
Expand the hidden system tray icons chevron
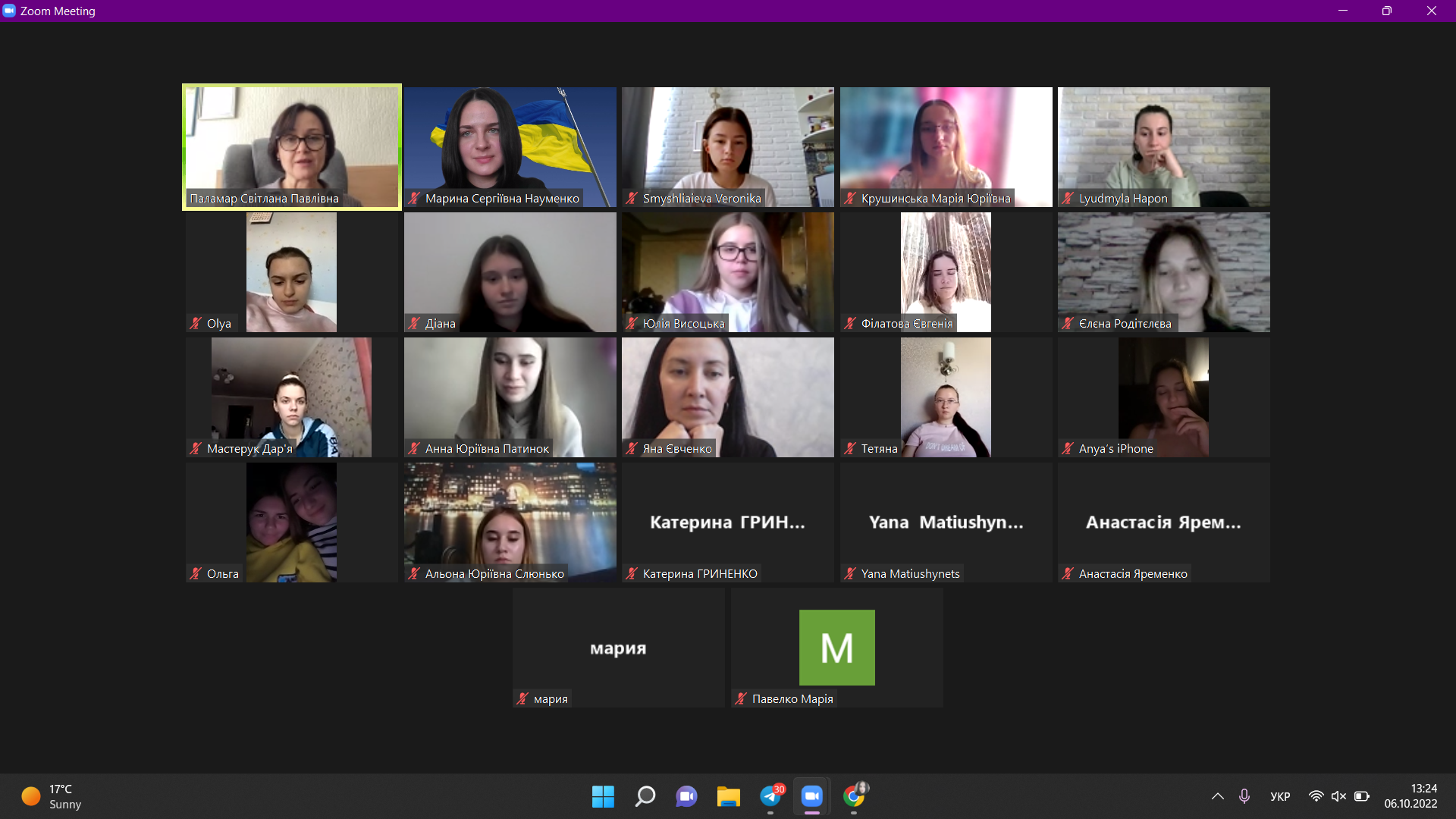pos(1218,796)
